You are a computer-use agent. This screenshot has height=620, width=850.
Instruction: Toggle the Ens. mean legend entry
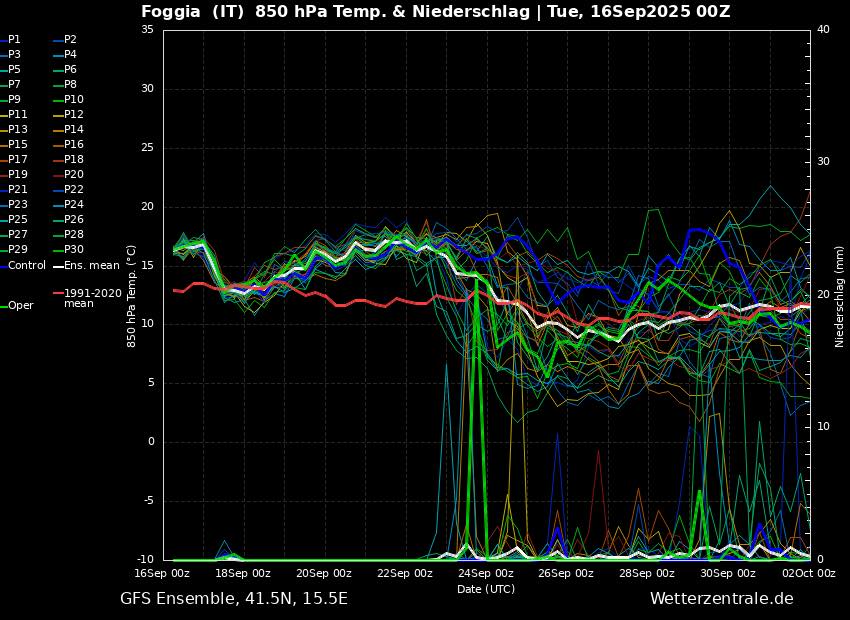point(91,265)
